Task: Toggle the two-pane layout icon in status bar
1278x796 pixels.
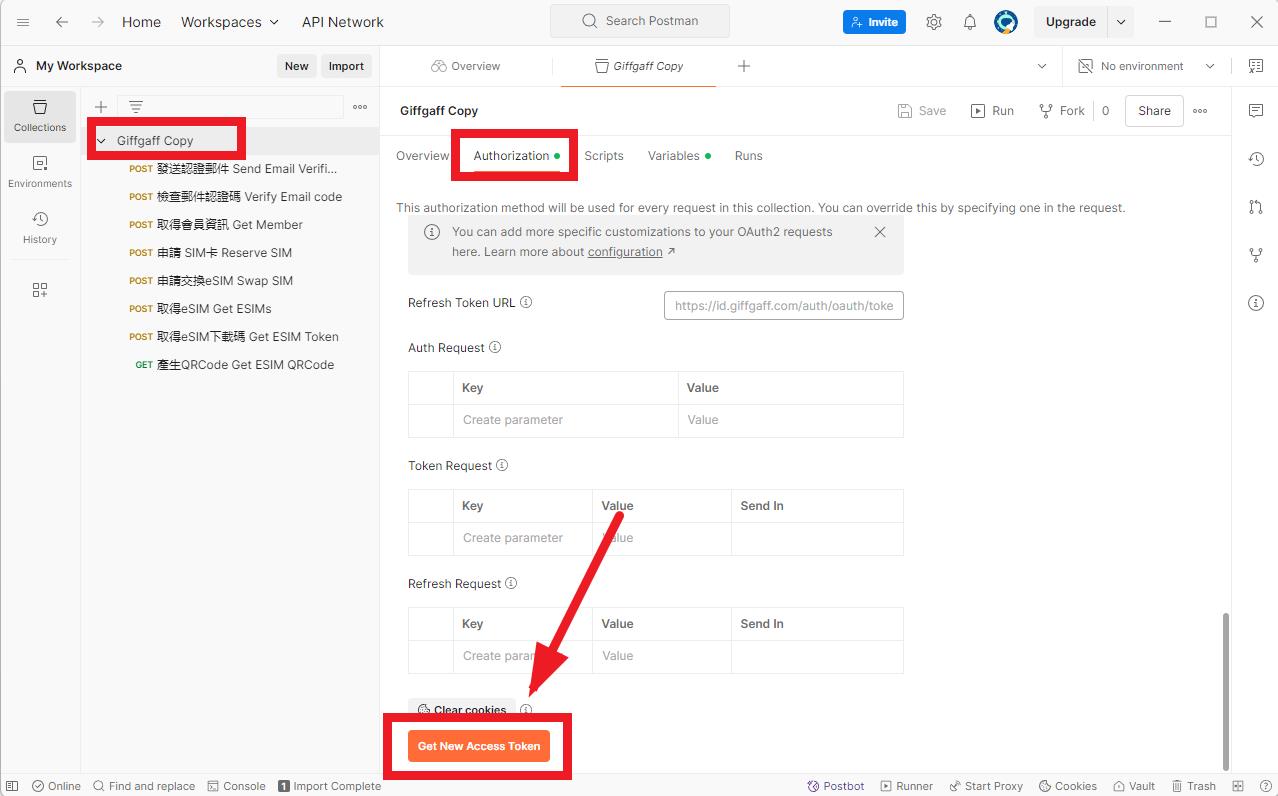Action: click(x=1238, y=786)
